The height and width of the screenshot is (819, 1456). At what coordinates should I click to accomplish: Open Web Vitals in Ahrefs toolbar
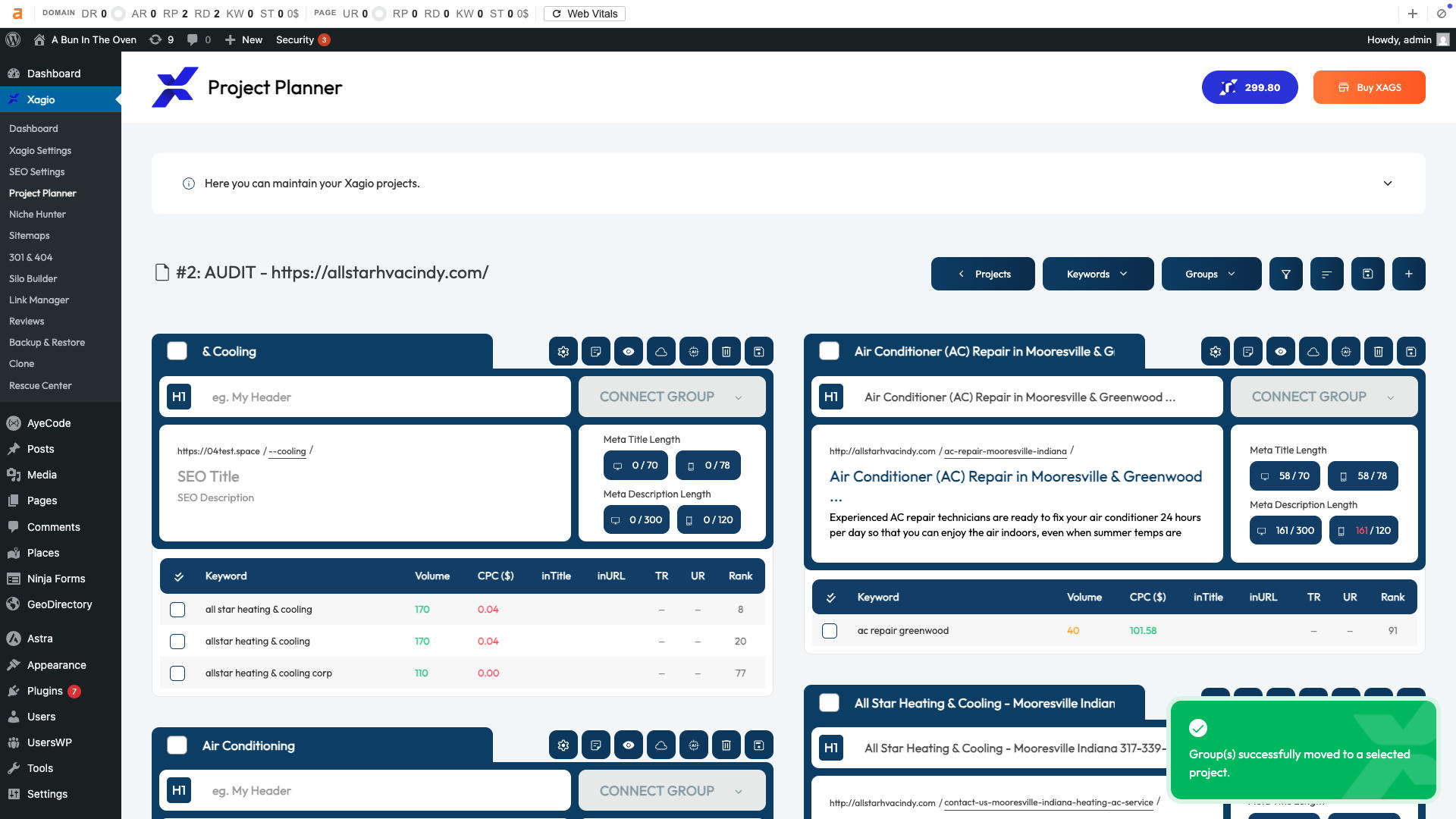[x=585, y=14]
